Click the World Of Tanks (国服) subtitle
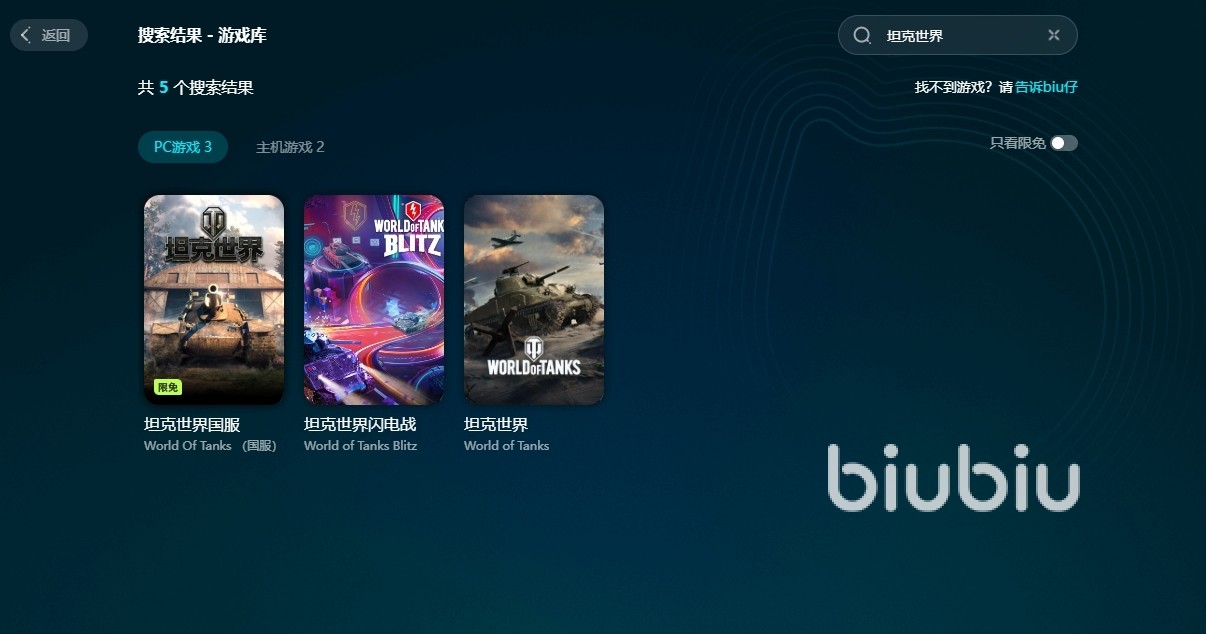Screen dimensions: 1206x634 [211, 446]
